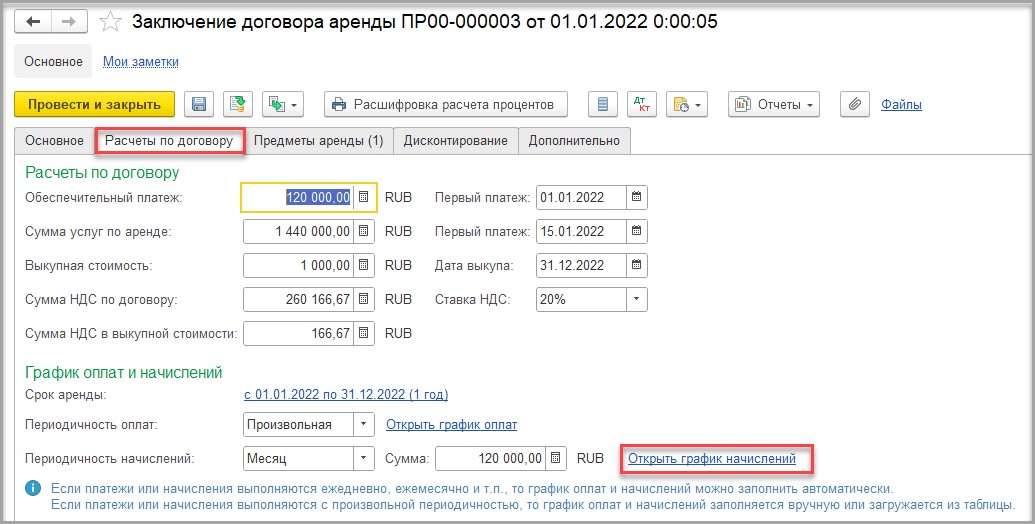Go forward with the right arrow button
The height and width of the screenshot is (524, 1035).
point(69,22)
